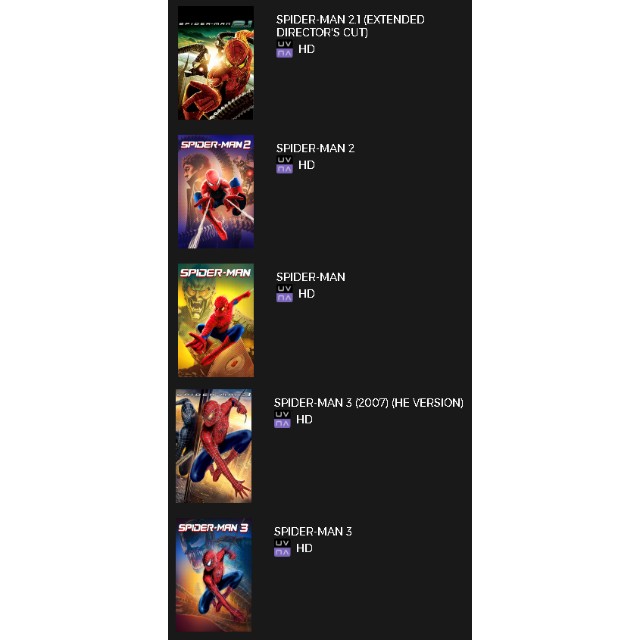This screenshot has height=640, width=640.
Task: Click the Spider-Man title text
Action: (311, 277)
